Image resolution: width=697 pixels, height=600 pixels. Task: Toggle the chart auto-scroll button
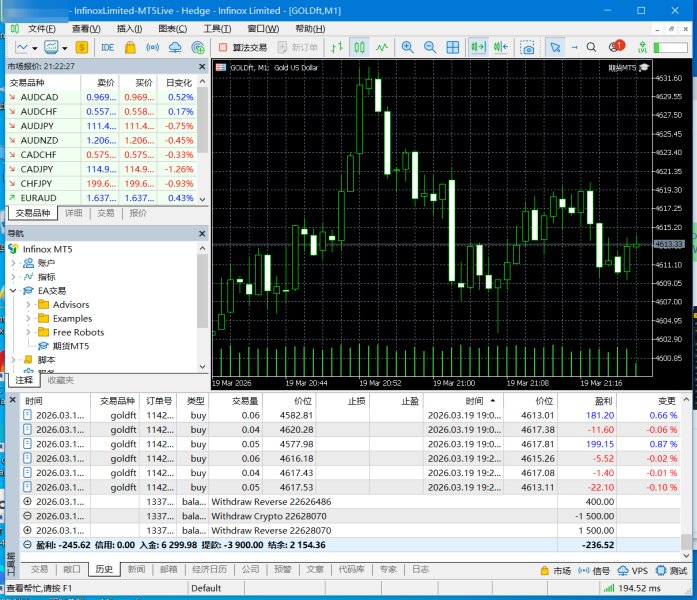tap(477, 47)
